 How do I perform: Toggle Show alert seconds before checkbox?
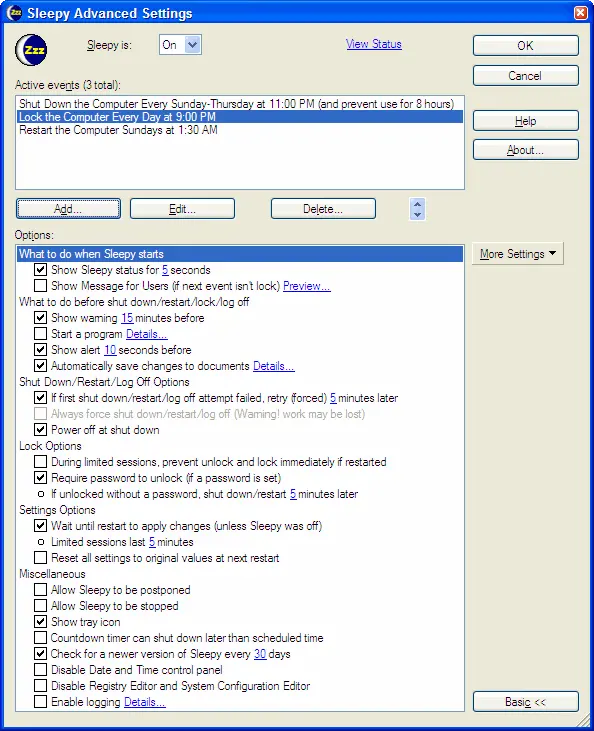(41, 349)
